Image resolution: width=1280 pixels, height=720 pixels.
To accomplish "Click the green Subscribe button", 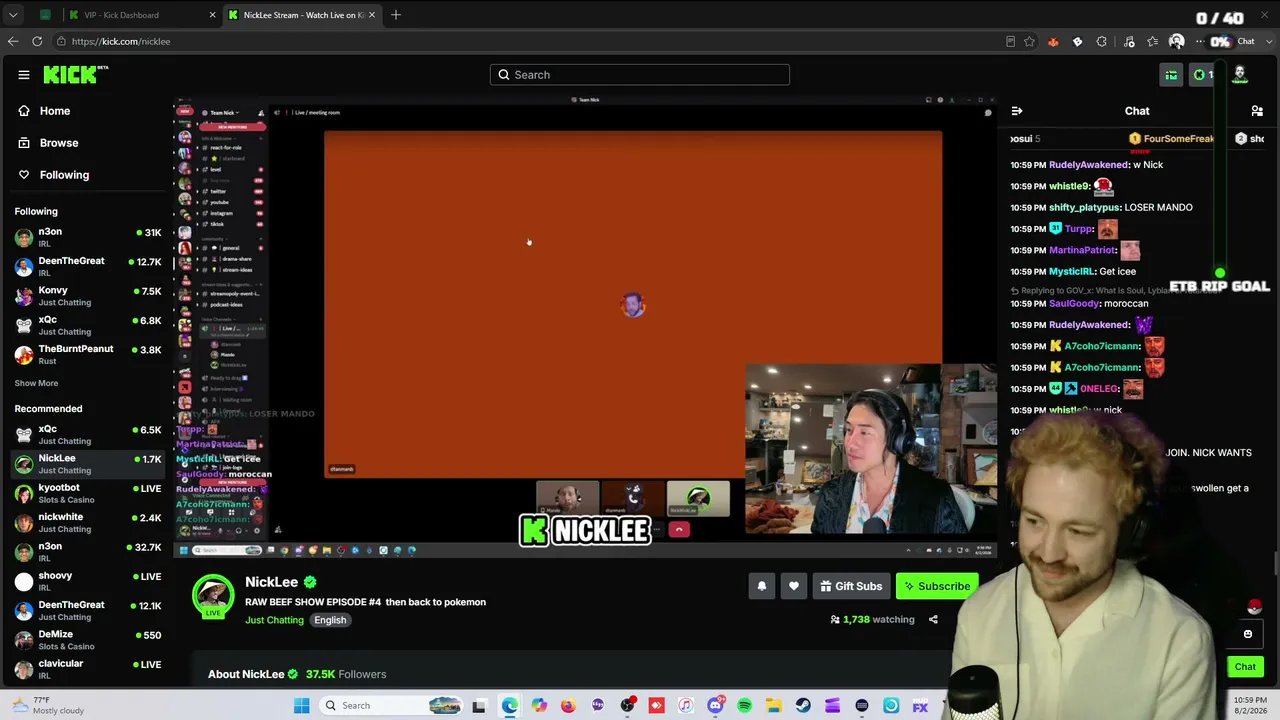I will [x=936, y=586].
